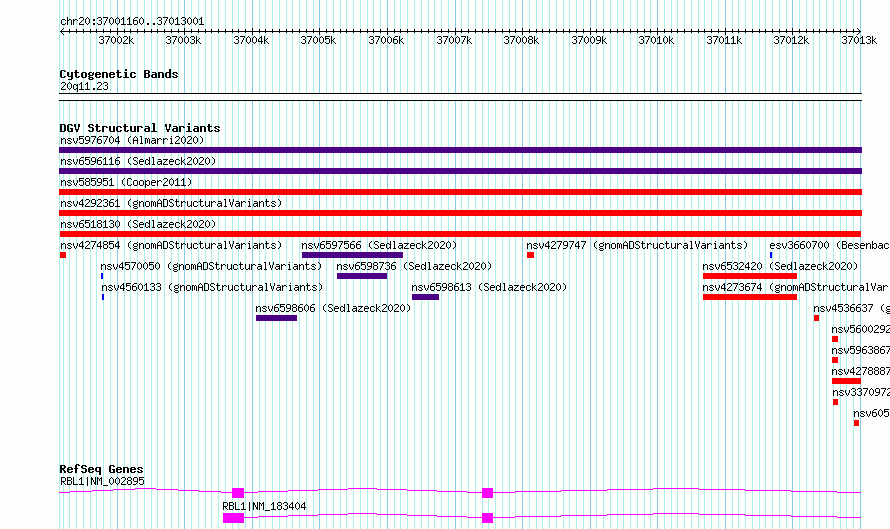The height and width of the screenshot is (529, 890).
Task: Click the nsv4570050 variant label
Action: pyautogui.click(x=211, y=266)
